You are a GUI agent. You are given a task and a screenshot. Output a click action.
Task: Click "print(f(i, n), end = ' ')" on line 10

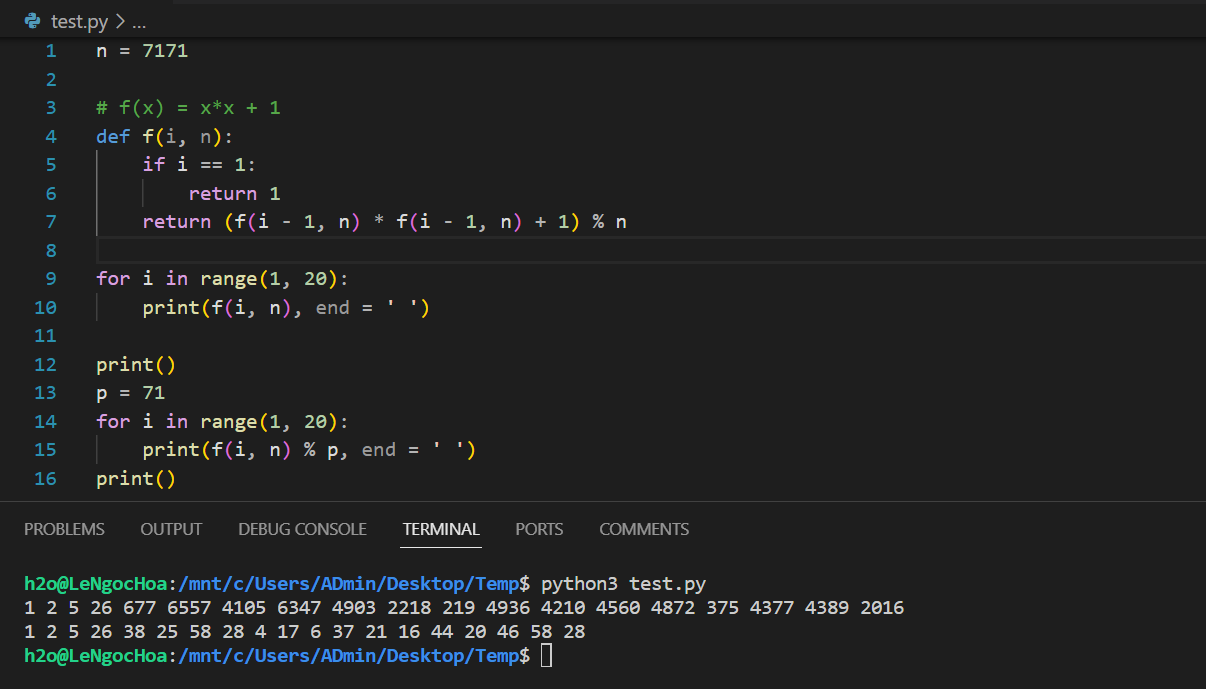(x=286, y=307)
